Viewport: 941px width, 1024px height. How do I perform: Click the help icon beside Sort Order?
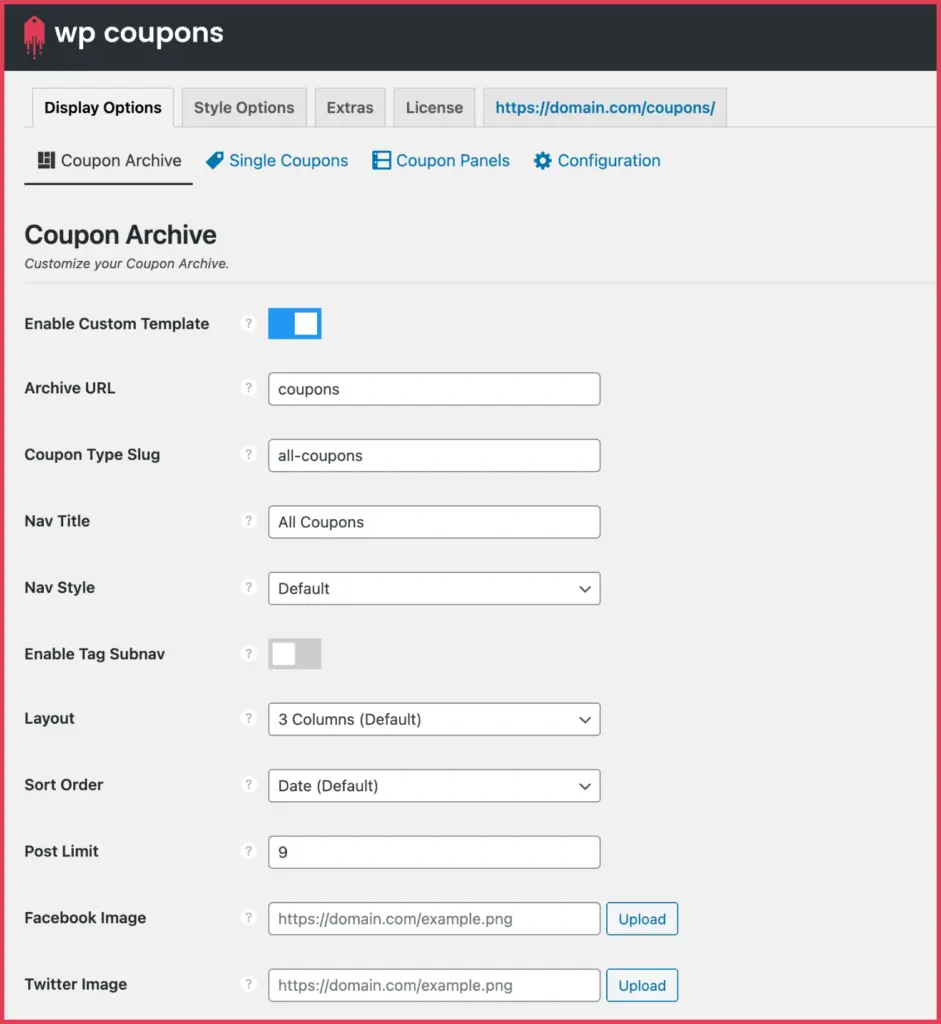coord(248,785)
